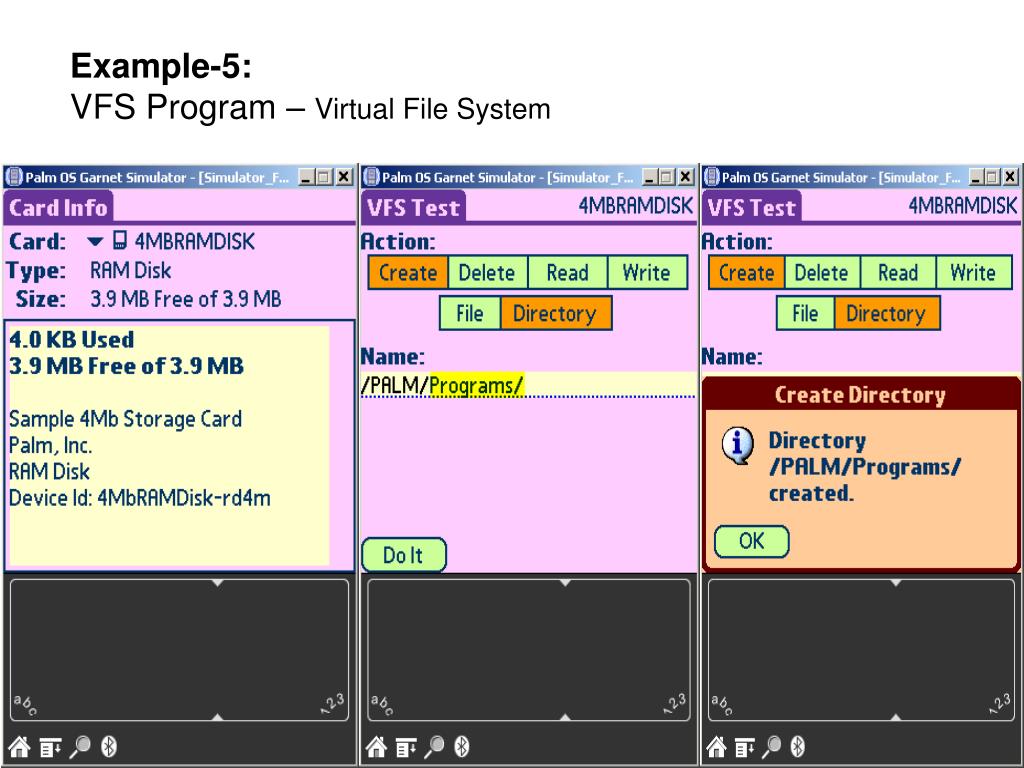The height and width of the screenshot is (768, 1024).
Task: Click '3.9 MB Free of 3.9 MB' size value
Action: (x=186, y=299)
